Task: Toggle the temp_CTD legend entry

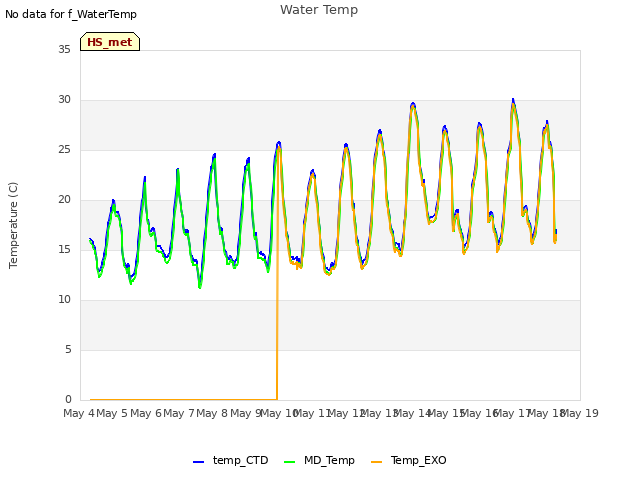Action: [x=231, y=460]
